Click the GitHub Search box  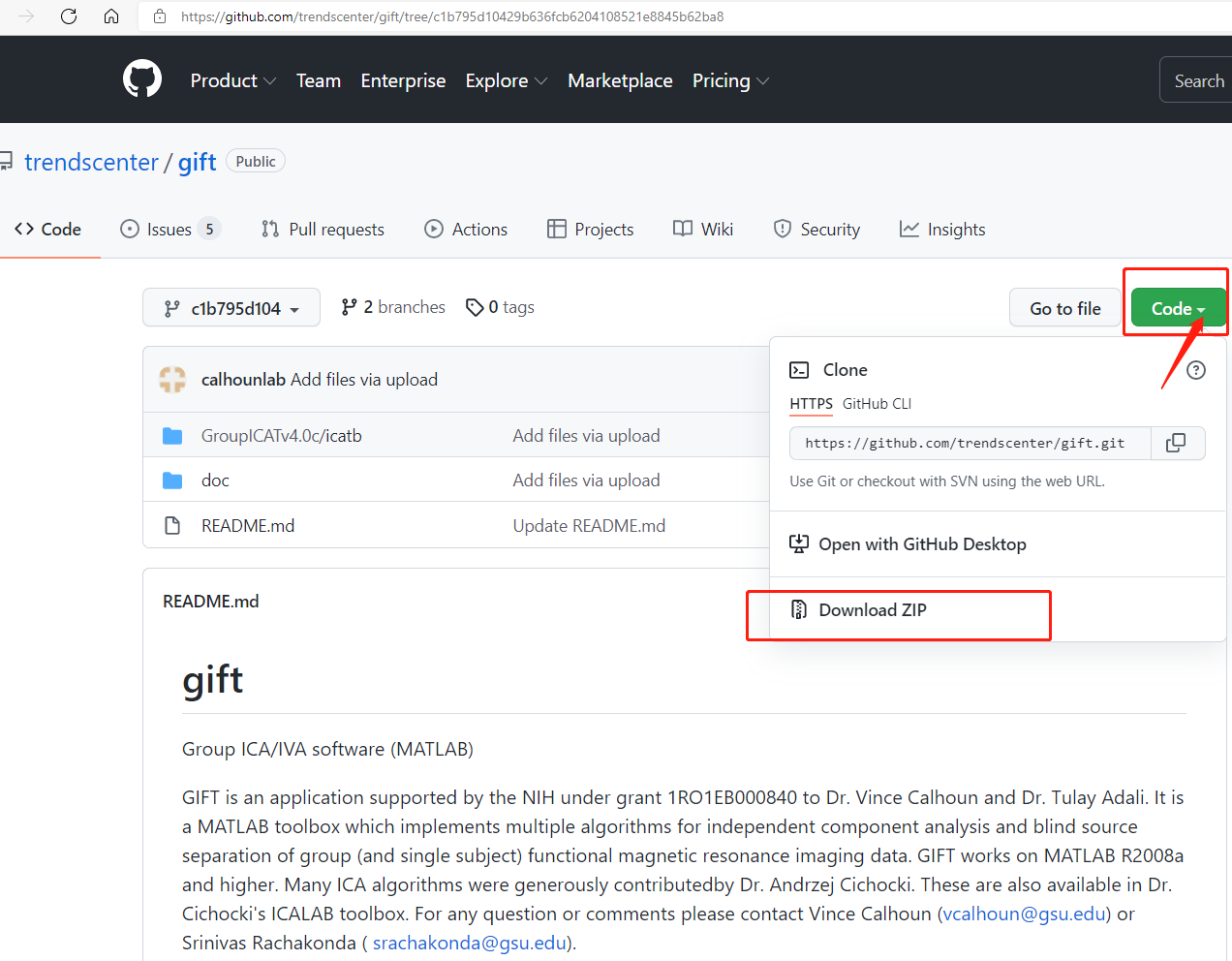1197,80
